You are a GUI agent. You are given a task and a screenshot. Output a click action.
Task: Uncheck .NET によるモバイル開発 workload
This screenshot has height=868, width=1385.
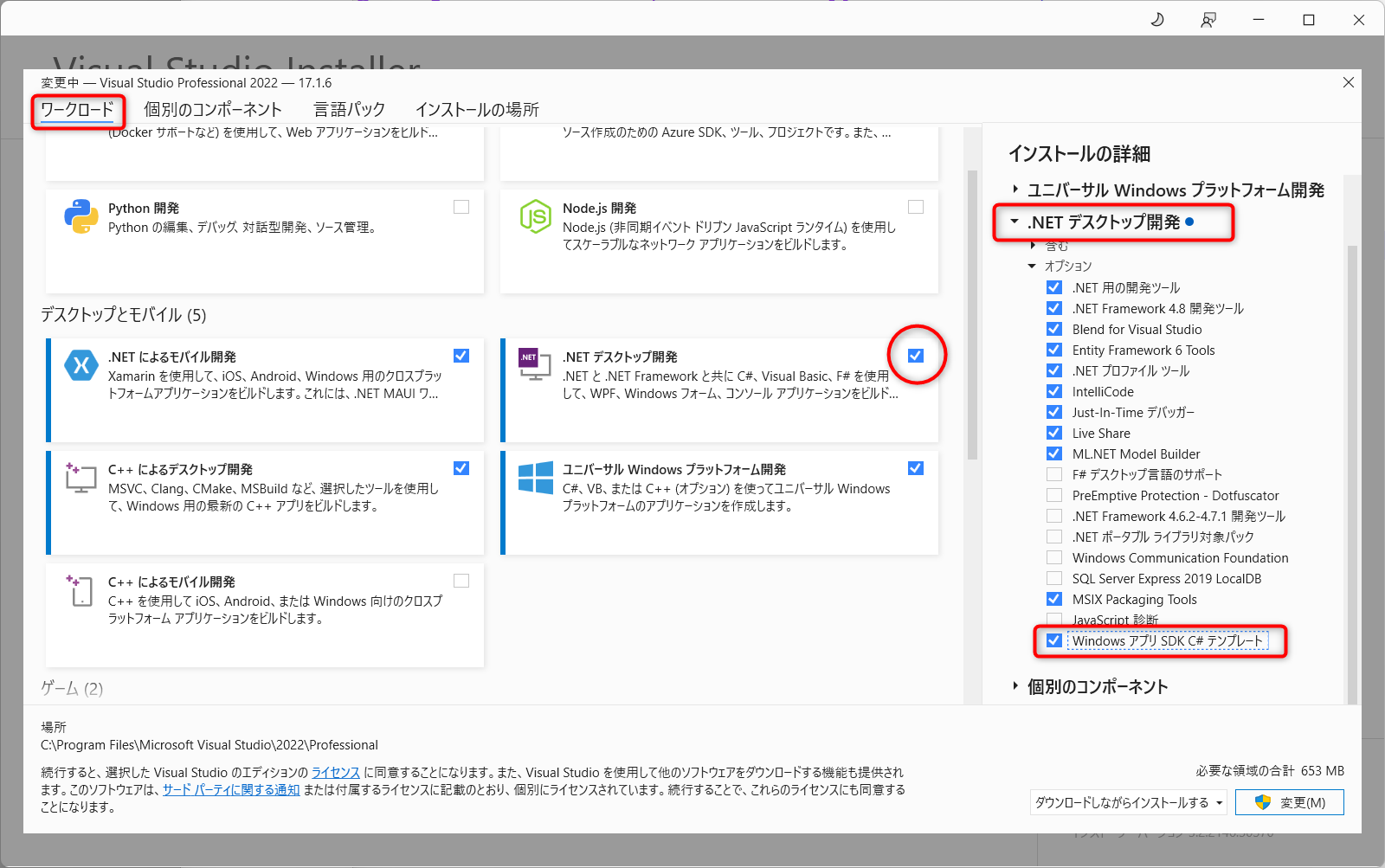pyautogui.click(x=461, y=356)
